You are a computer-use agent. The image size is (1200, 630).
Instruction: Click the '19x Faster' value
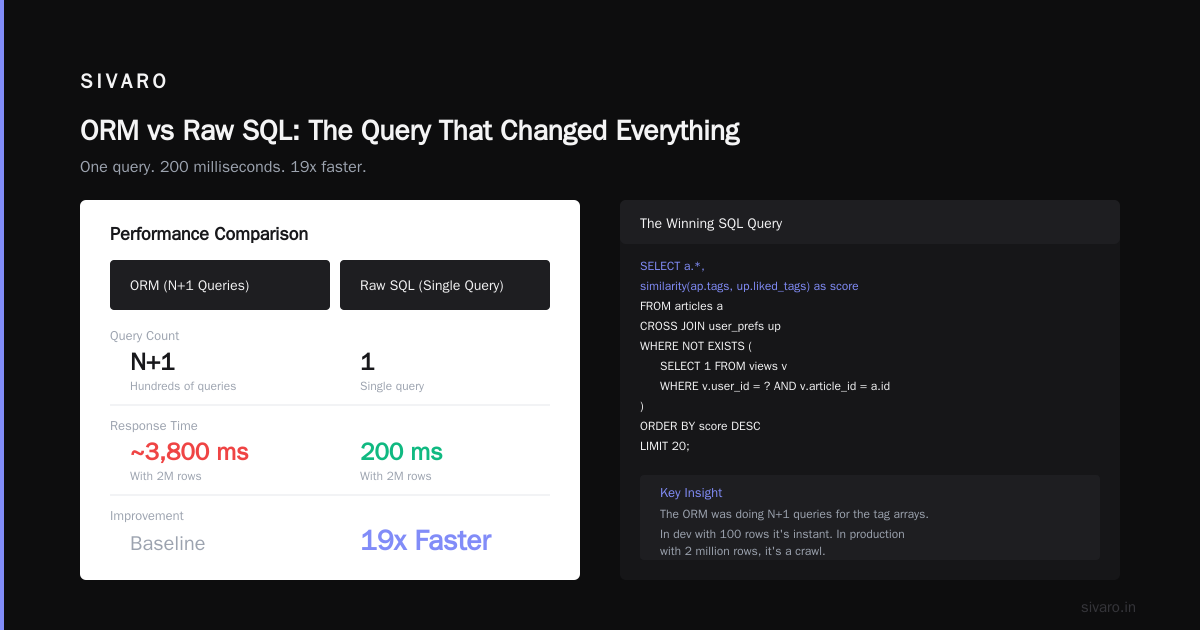(x=426, y=541)
